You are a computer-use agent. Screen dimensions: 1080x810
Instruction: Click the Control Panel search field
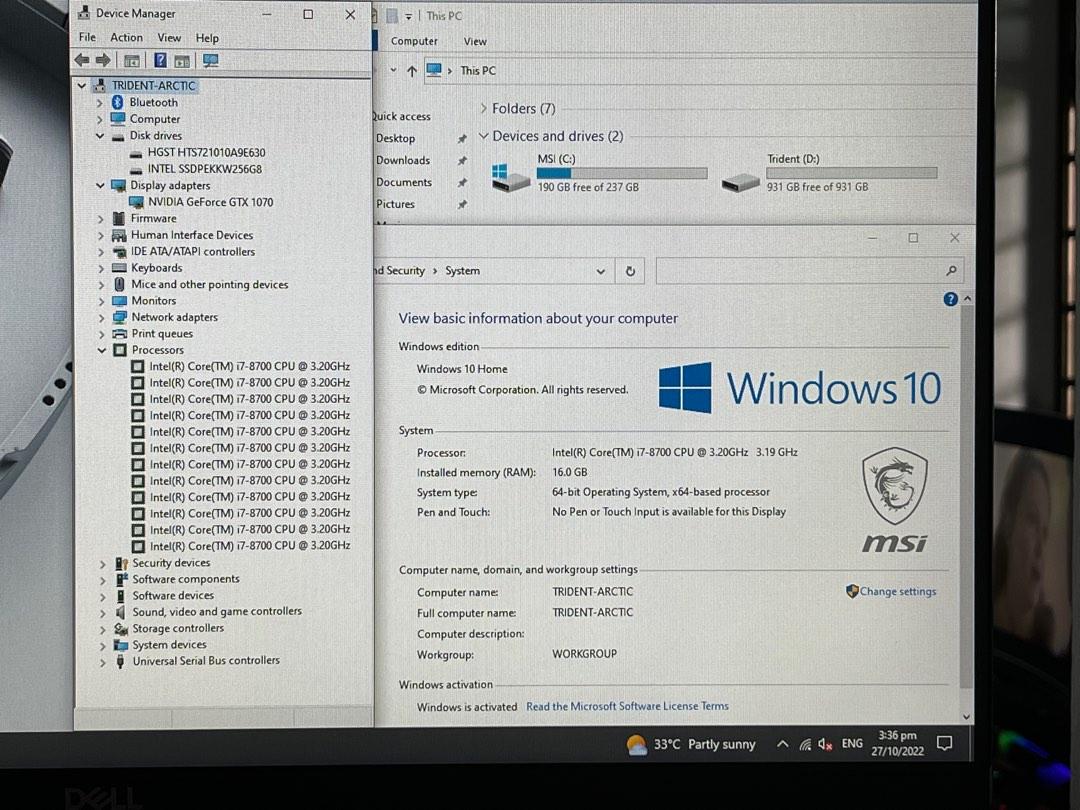coord(800,271)
